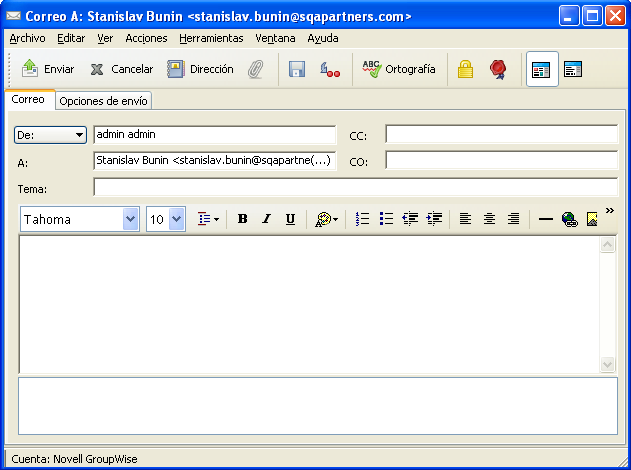This screenshot has width=631, height=470.
Task: Click the admin admin sender field
Action: (214, 134)
